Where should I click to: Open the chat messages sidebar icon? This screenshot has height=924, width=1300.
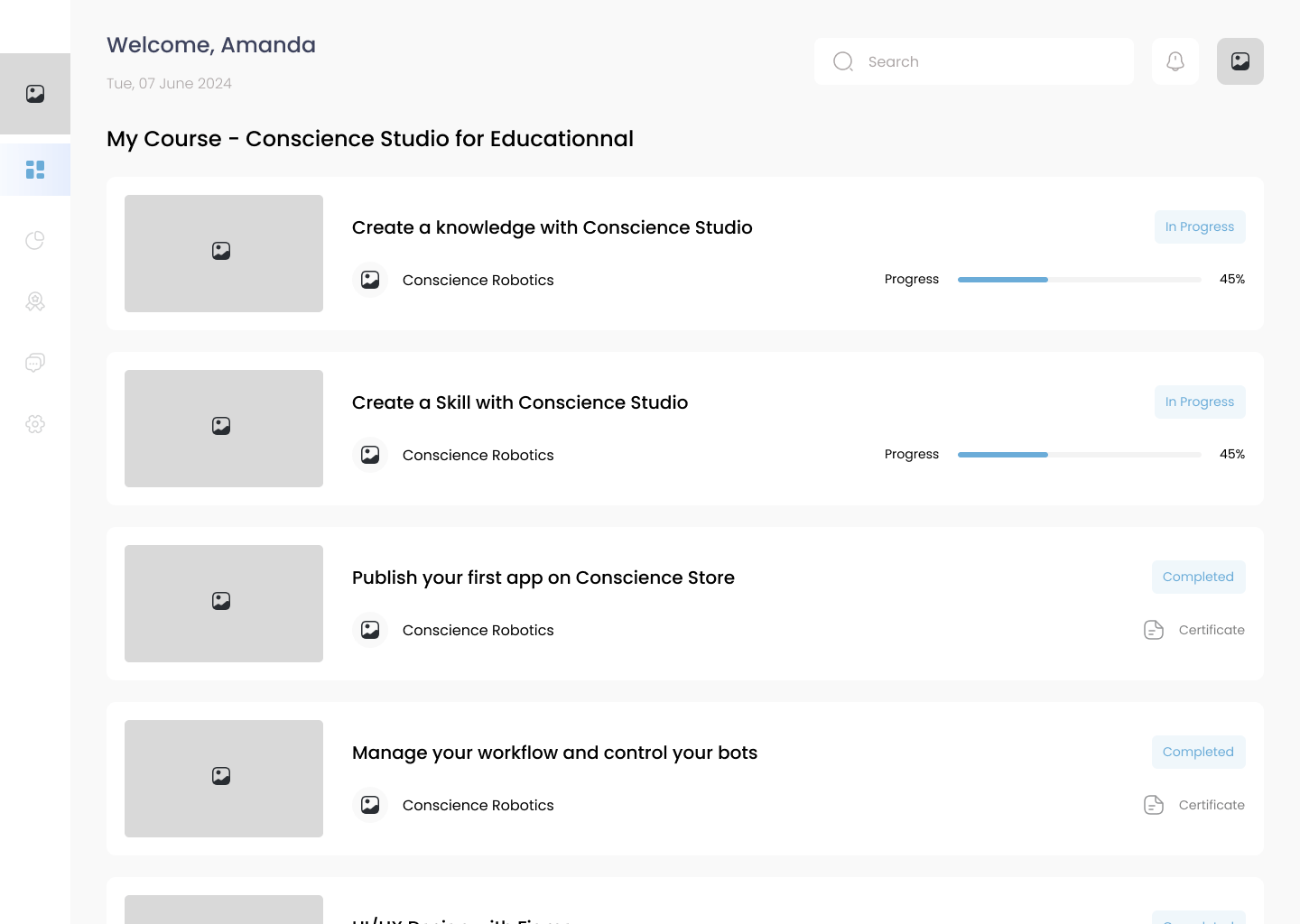pos(35,363)
